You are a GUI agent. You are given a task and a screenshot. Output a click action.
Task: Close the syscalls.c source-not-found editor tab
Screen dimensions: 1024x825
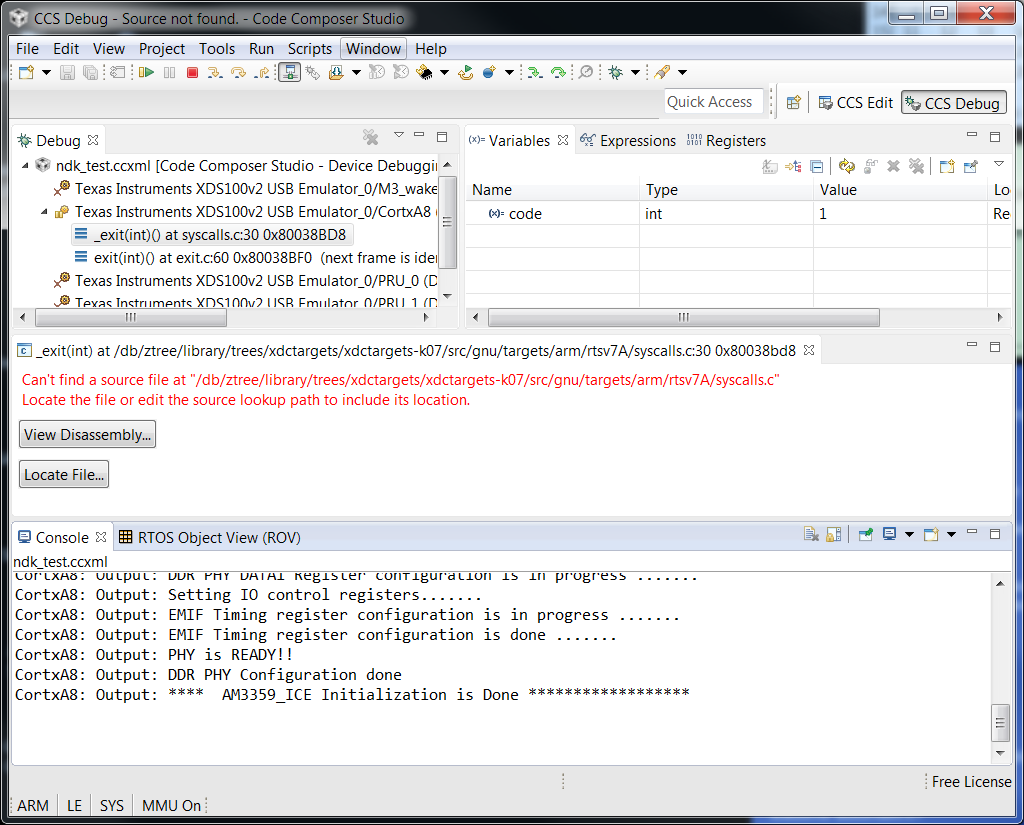808,351
